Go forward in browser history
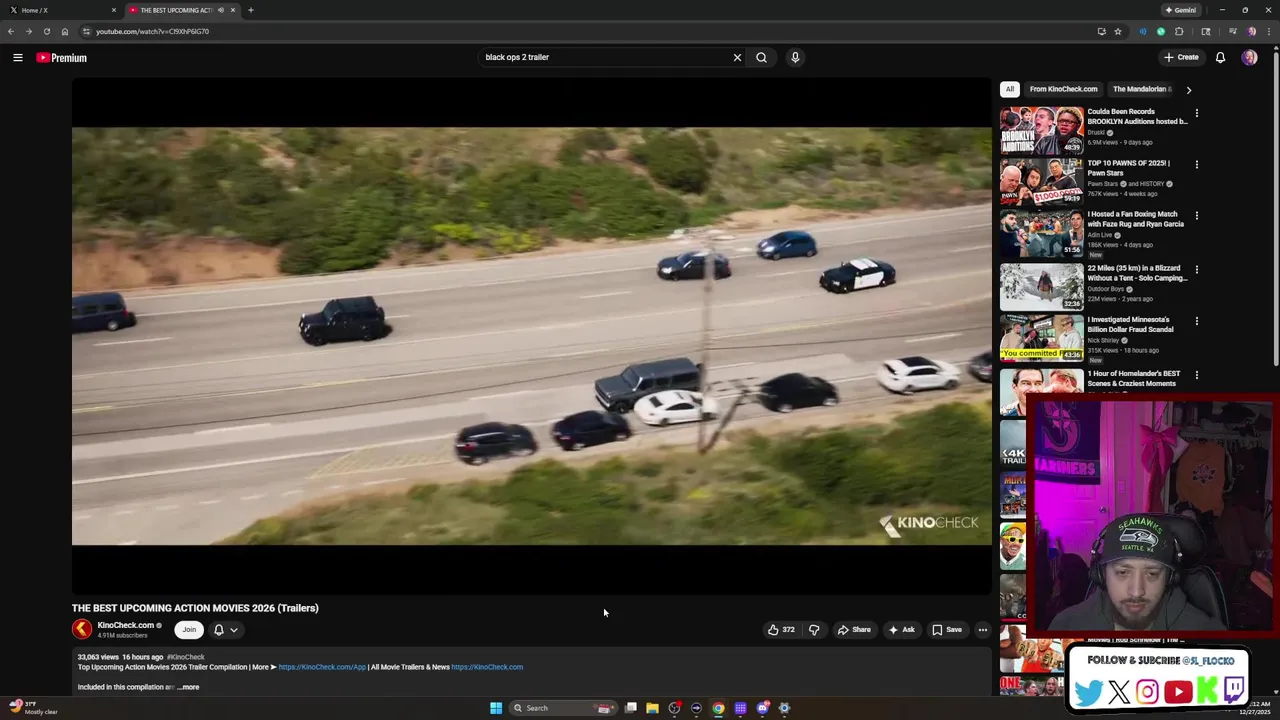 28,31
